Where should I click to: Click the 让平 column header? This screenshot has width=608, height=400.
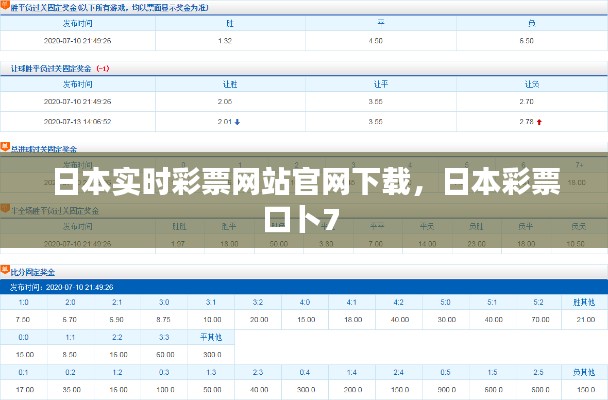tap(379, 85)
